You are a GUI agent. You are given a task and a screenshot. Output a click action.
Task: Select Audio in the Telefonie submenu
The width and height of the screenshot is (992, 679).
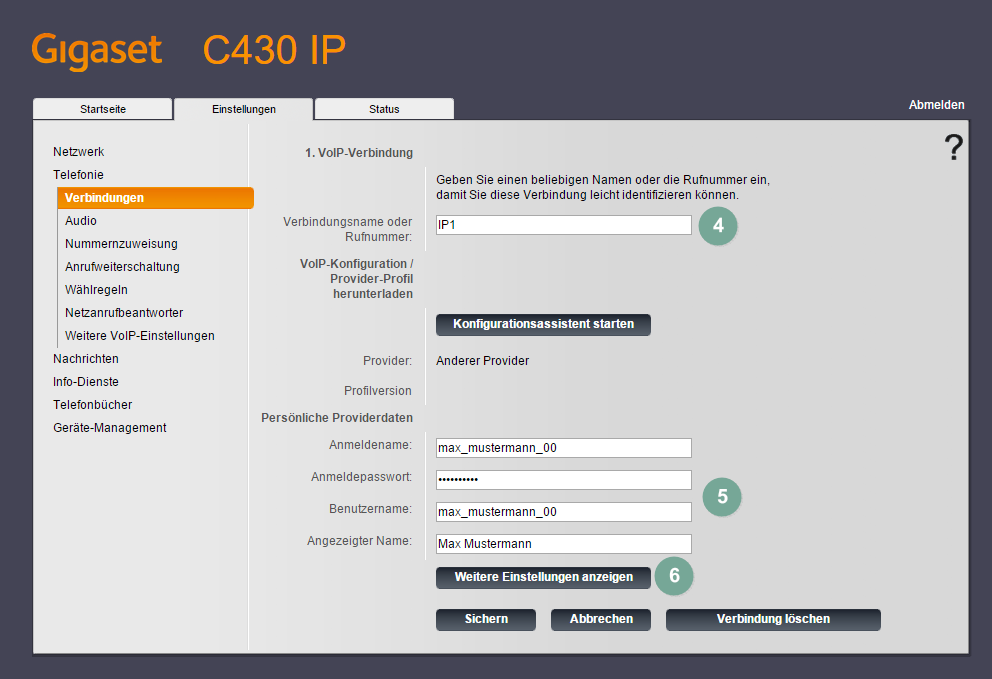tap(81, 221)
